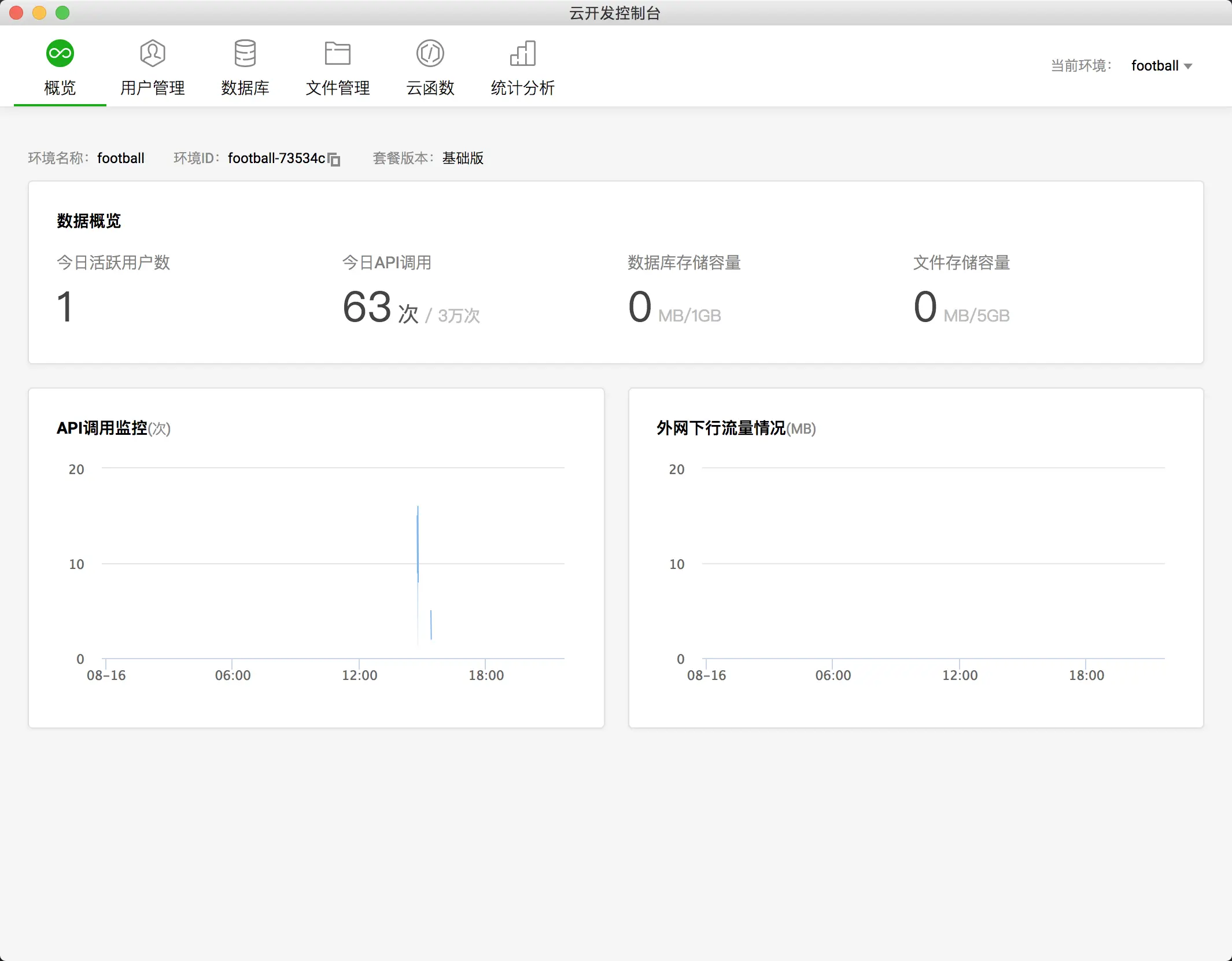This screenshot has width=1232, height=961.
Task: Click the green 概览 overview icon
Action: [x=60, y=53]
